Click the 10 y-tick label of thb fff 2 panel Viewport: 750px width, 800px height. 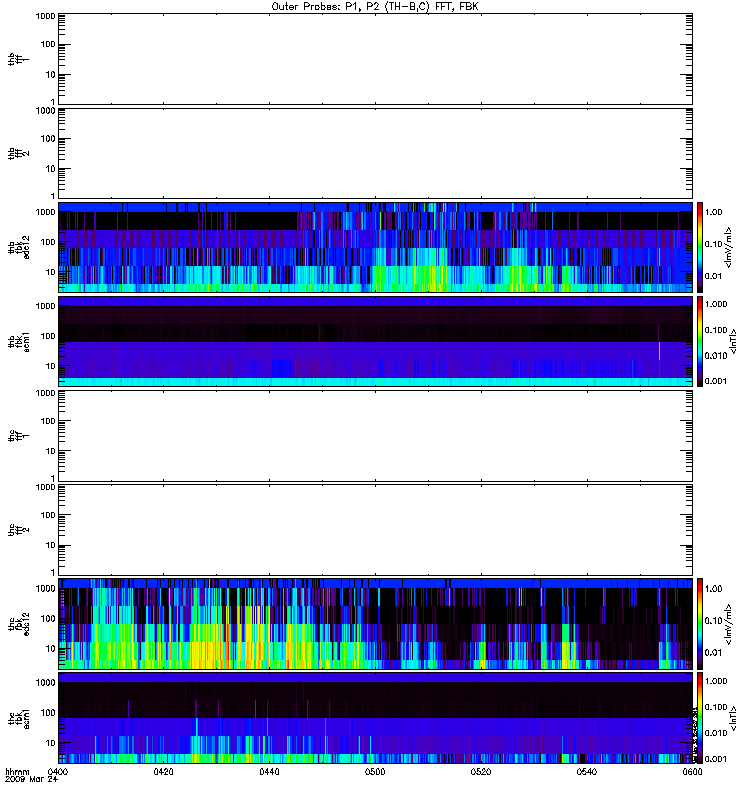(51, 169)
